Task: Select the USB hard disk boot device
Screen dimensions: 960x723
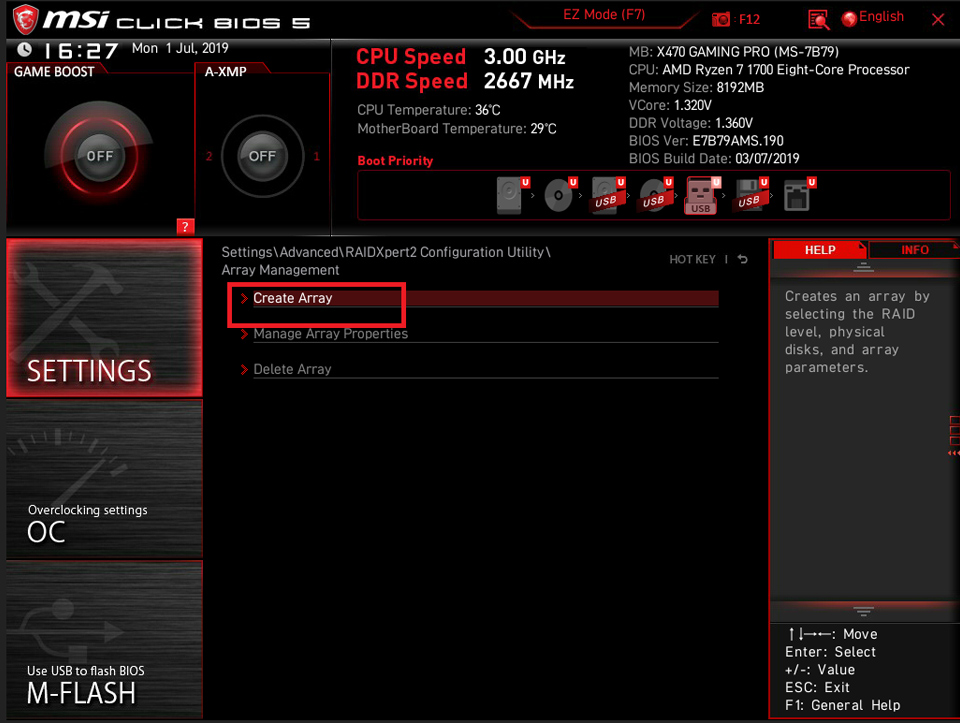Action: 608,195
